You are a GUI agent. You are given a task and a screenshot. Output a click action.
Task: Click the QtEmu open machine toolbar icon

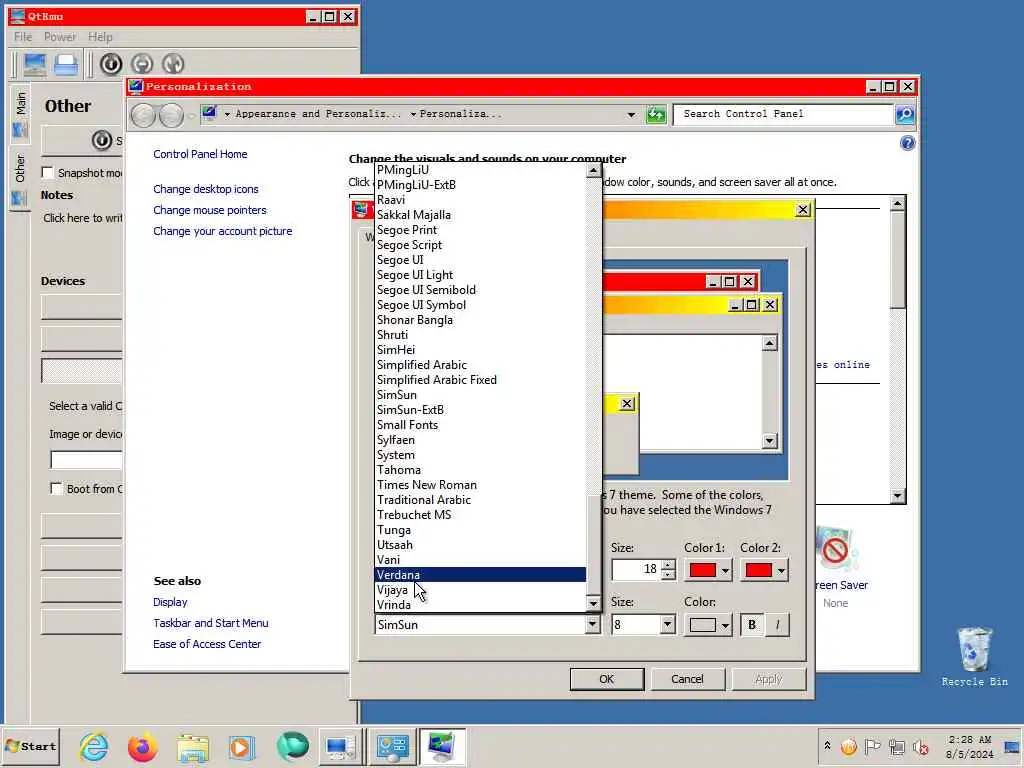[x=66, y=64]
